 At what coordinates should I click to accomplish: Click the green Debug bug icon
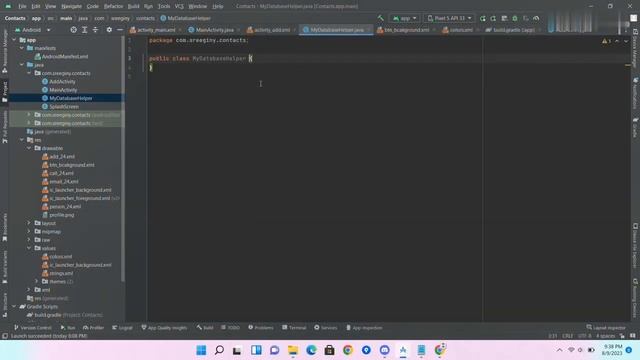pos(515,18)
